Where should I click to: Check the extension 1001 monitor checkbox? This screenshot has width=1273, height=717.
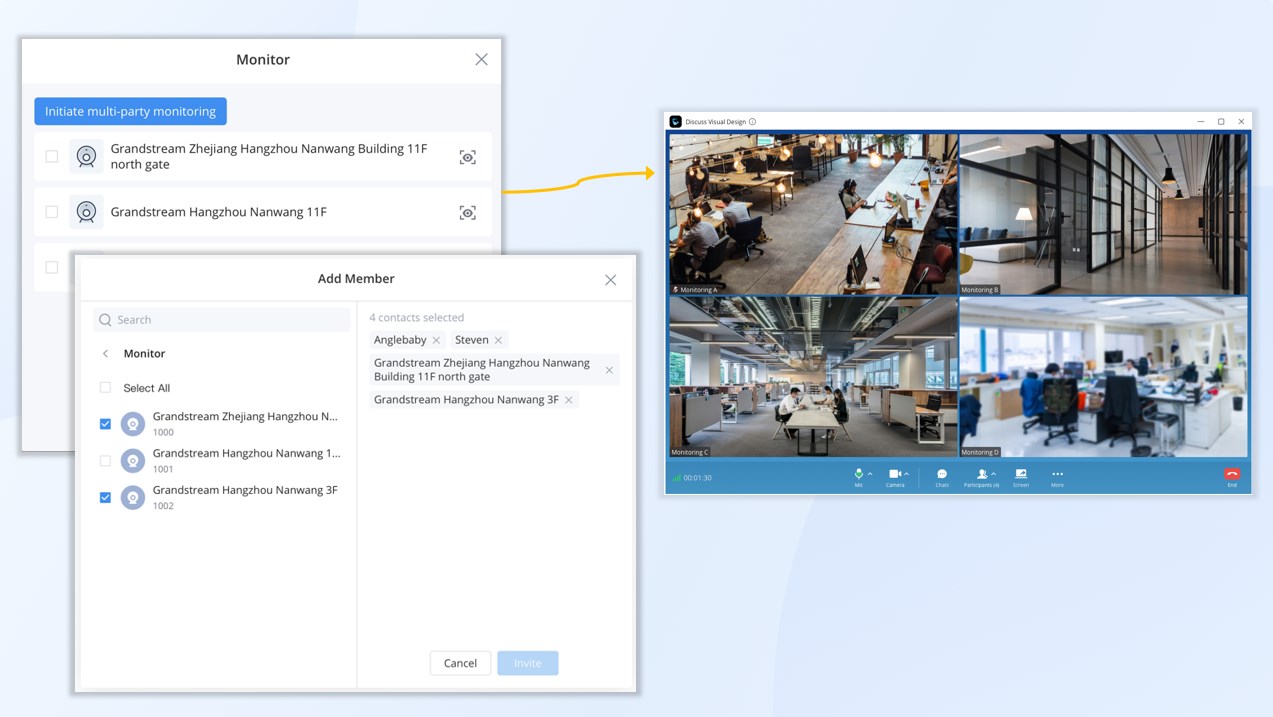[105, 461]
